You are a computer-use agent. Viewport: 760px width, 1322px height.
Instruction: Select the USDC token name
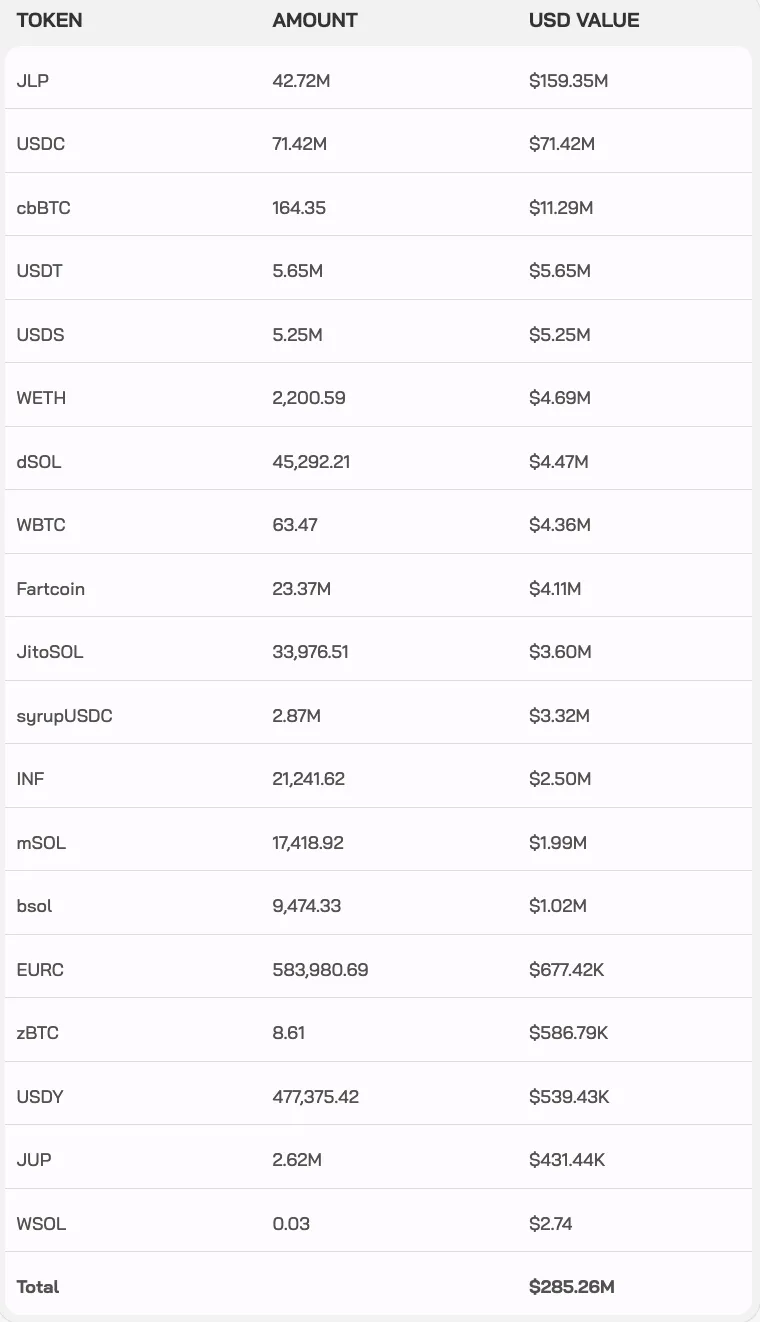pos(41,144)
